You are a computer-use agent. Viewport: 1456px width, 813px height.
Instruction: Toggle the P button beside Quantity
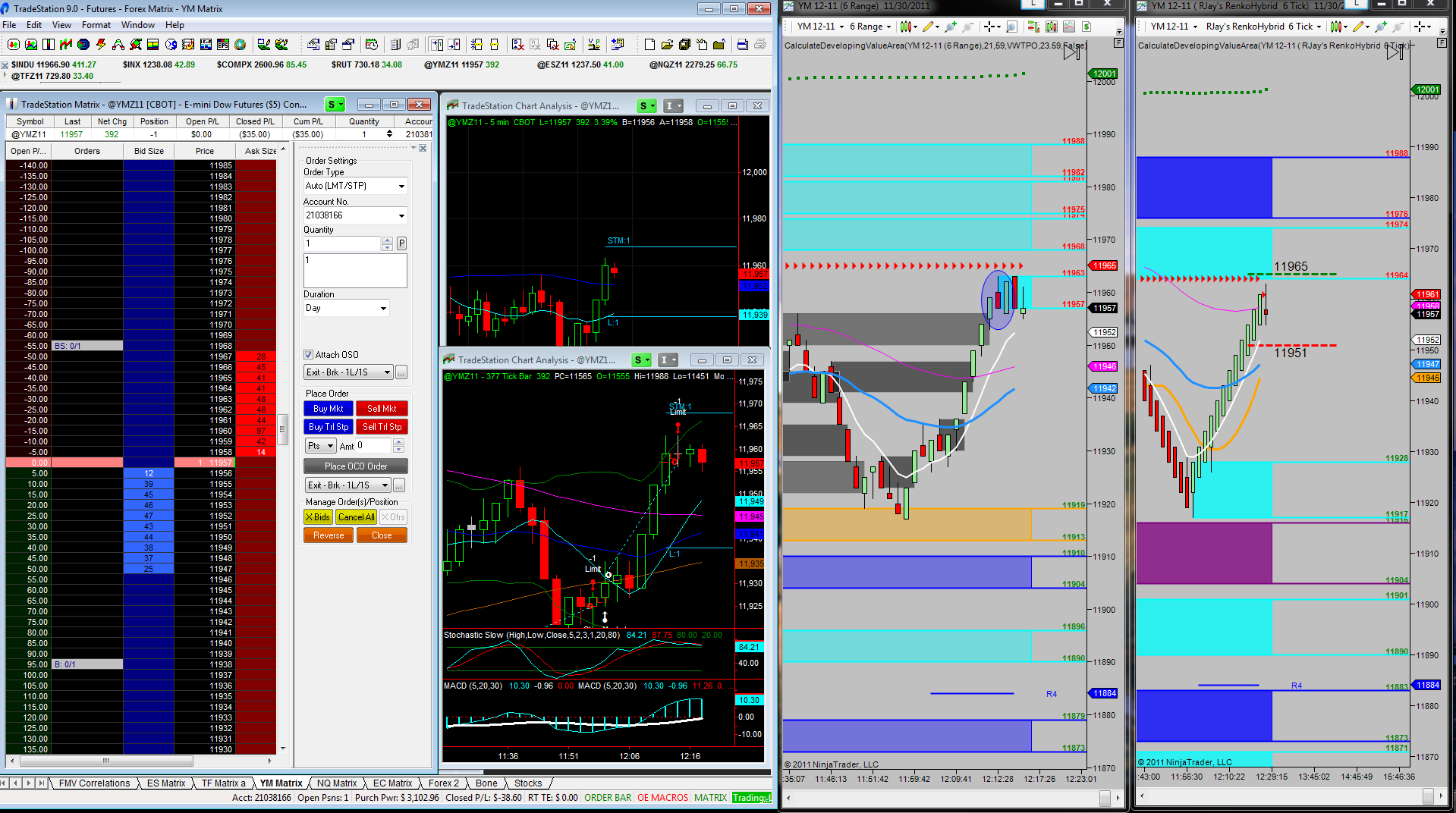click(x=401, y=243)
